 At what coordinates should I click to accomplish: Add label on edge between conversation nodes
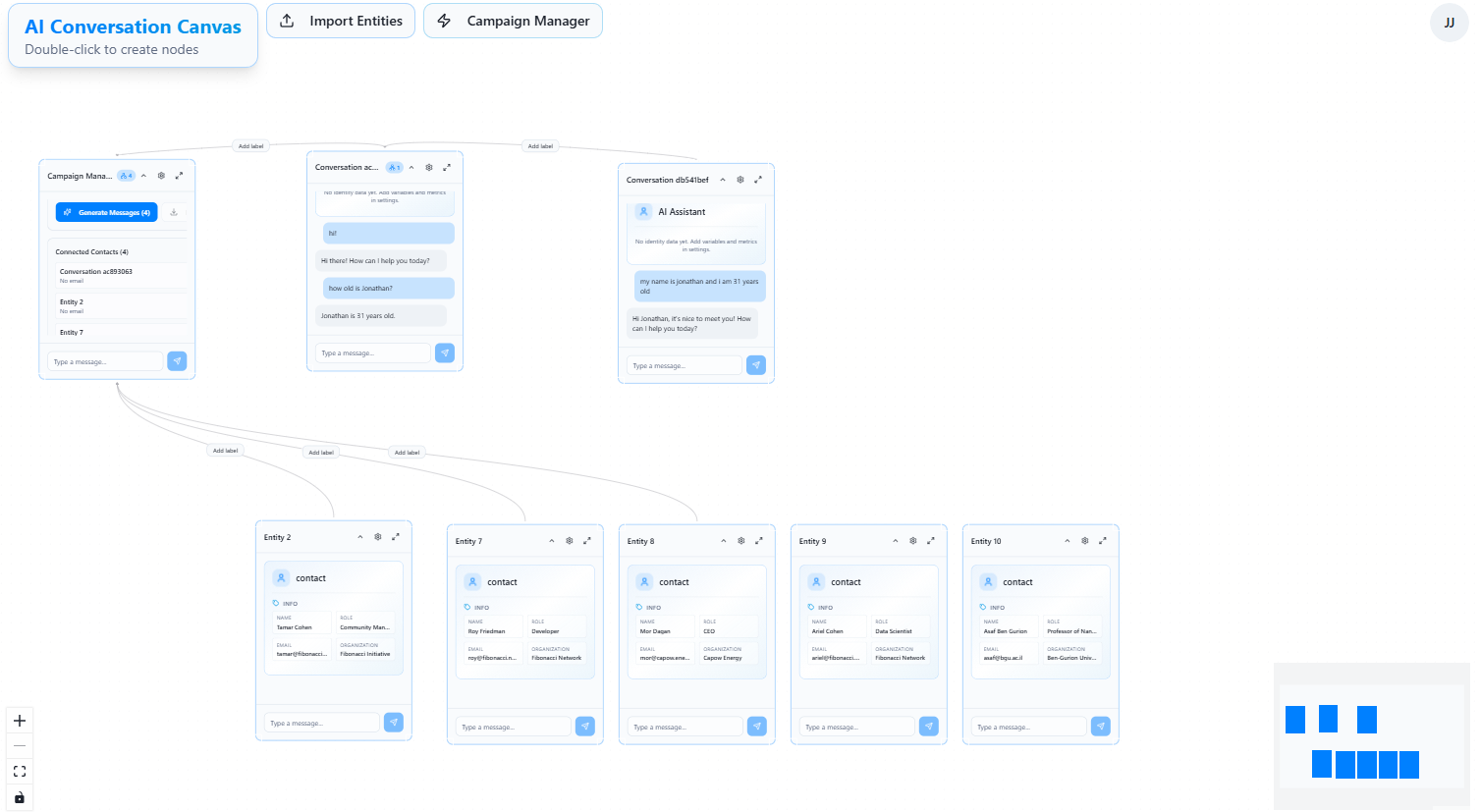pyautogui.click(x=540, y=146)
